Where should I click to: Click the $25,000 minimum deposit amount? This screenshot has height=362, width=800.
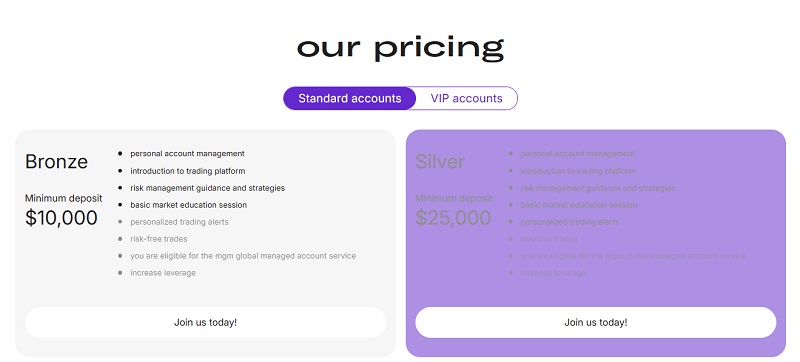(453, 218)
